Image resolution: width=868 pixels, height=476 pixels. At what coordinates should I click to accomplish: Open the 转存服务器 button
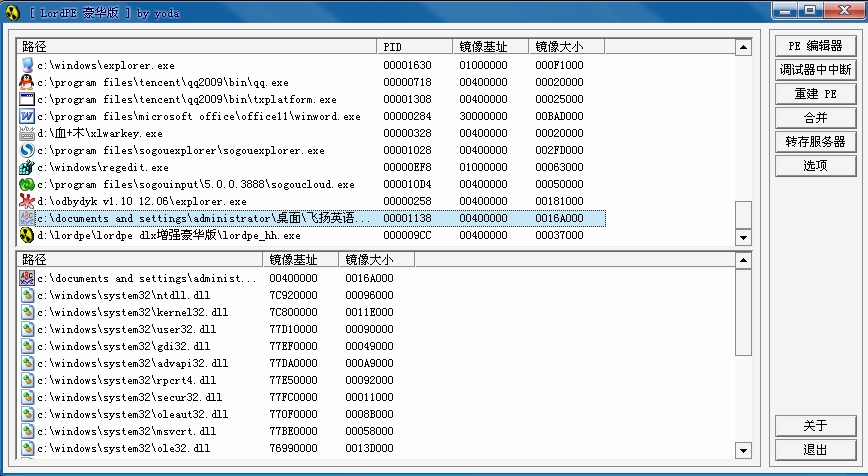click(x=815, y=142)
